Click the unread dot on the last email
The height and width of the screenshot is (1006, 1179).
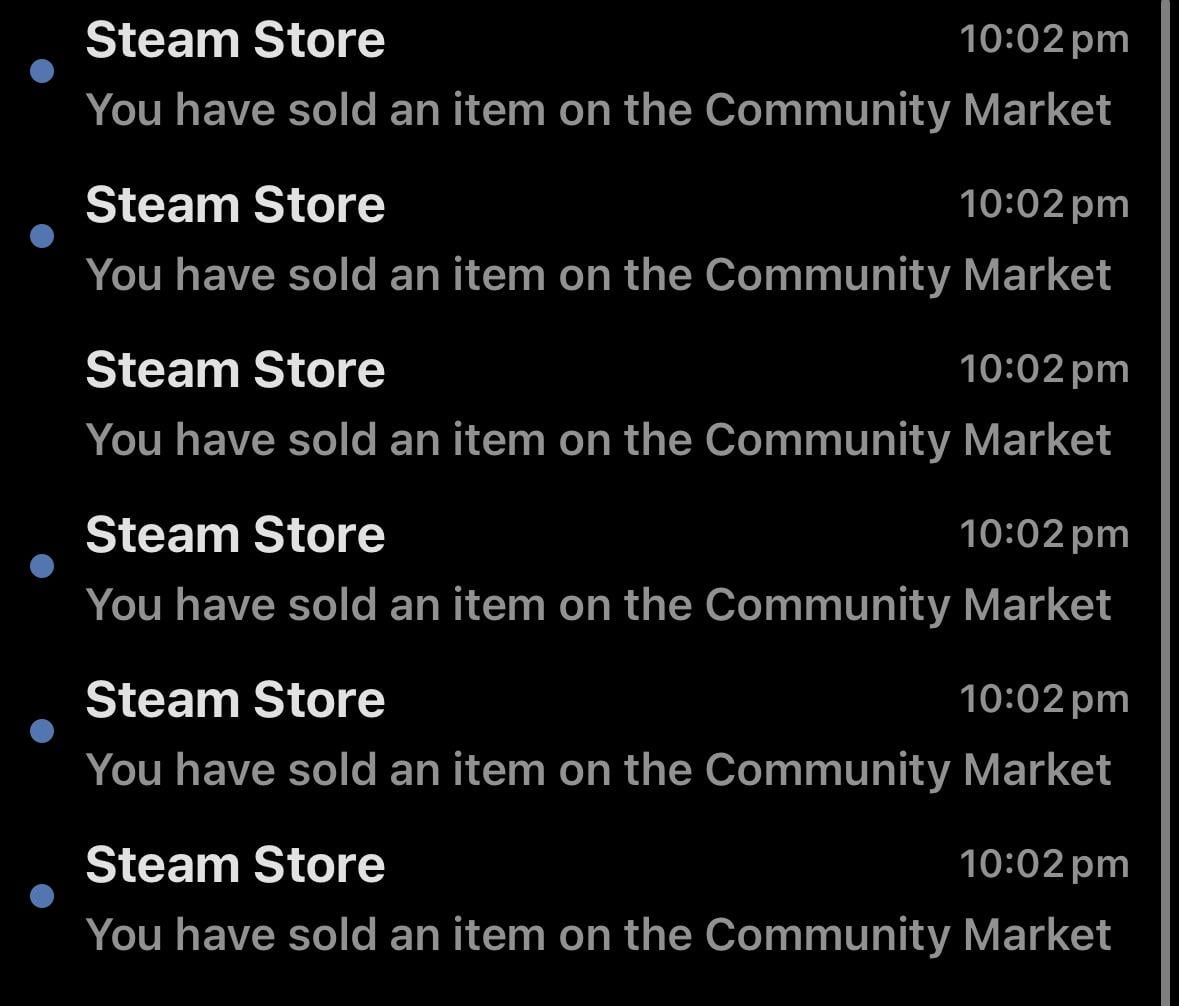(x=42, y=895)
